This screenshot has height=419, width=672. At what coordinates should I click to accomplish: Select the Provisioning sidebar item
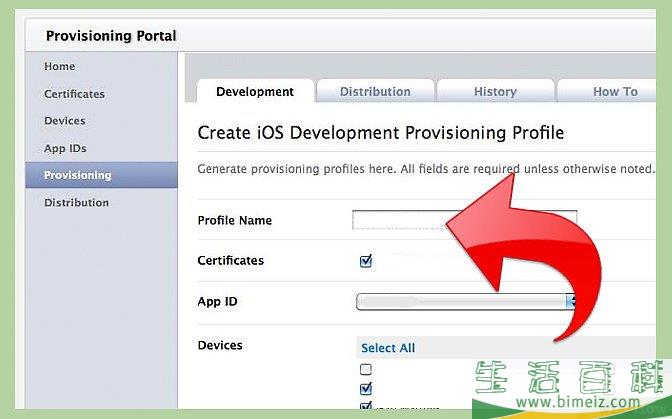click(x=101, y=175)
